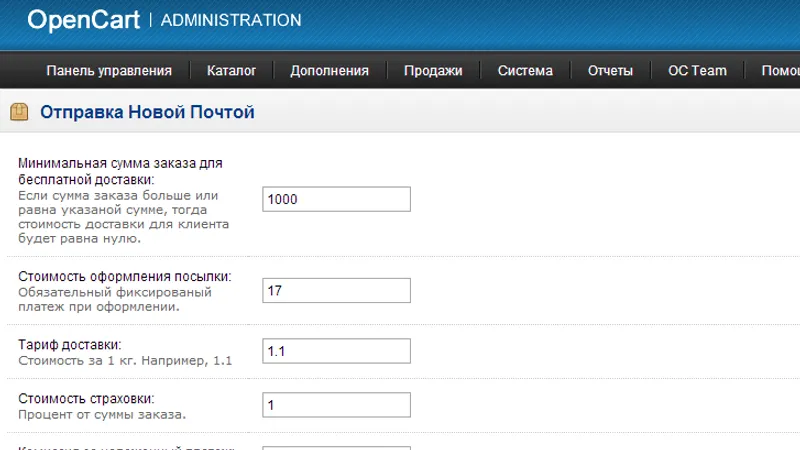
Task: Click the partially visible field at the bottom
Action: click(336, 448)
